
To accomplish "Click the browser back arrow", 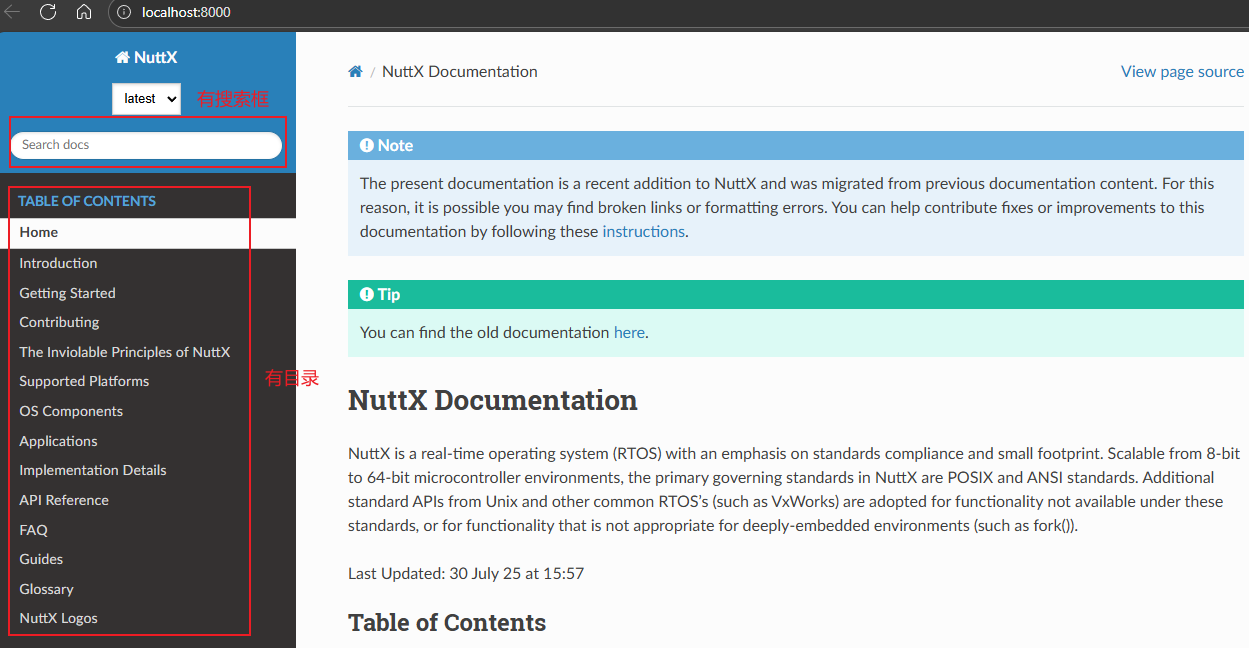I will [x=13, y=12].
